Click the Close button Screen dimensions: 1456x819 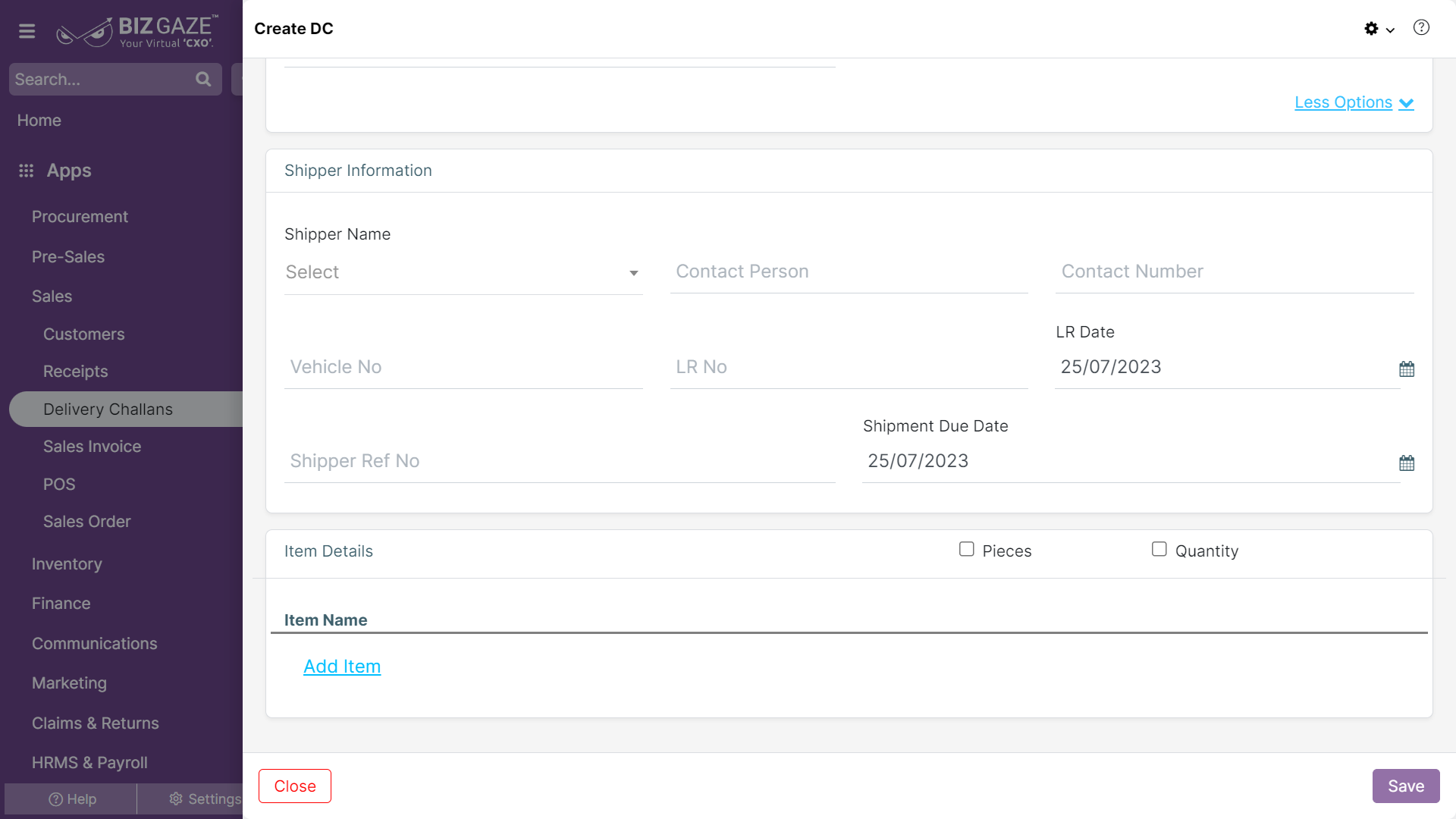[x=295, y=786]
